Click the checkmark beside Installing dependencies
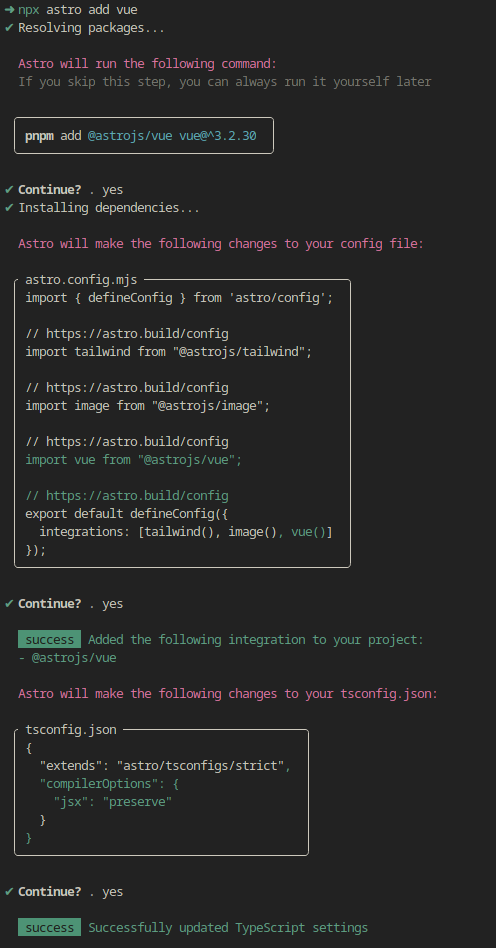This screenshot has width=496, height=948. coord(9,207)
